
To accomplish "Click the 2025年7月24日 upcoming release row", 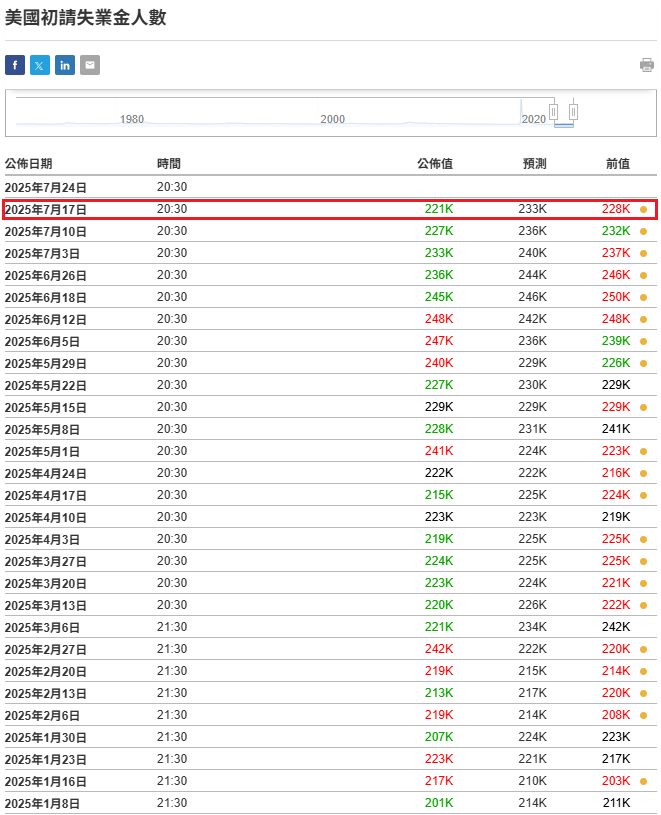I will coord(46,188).
